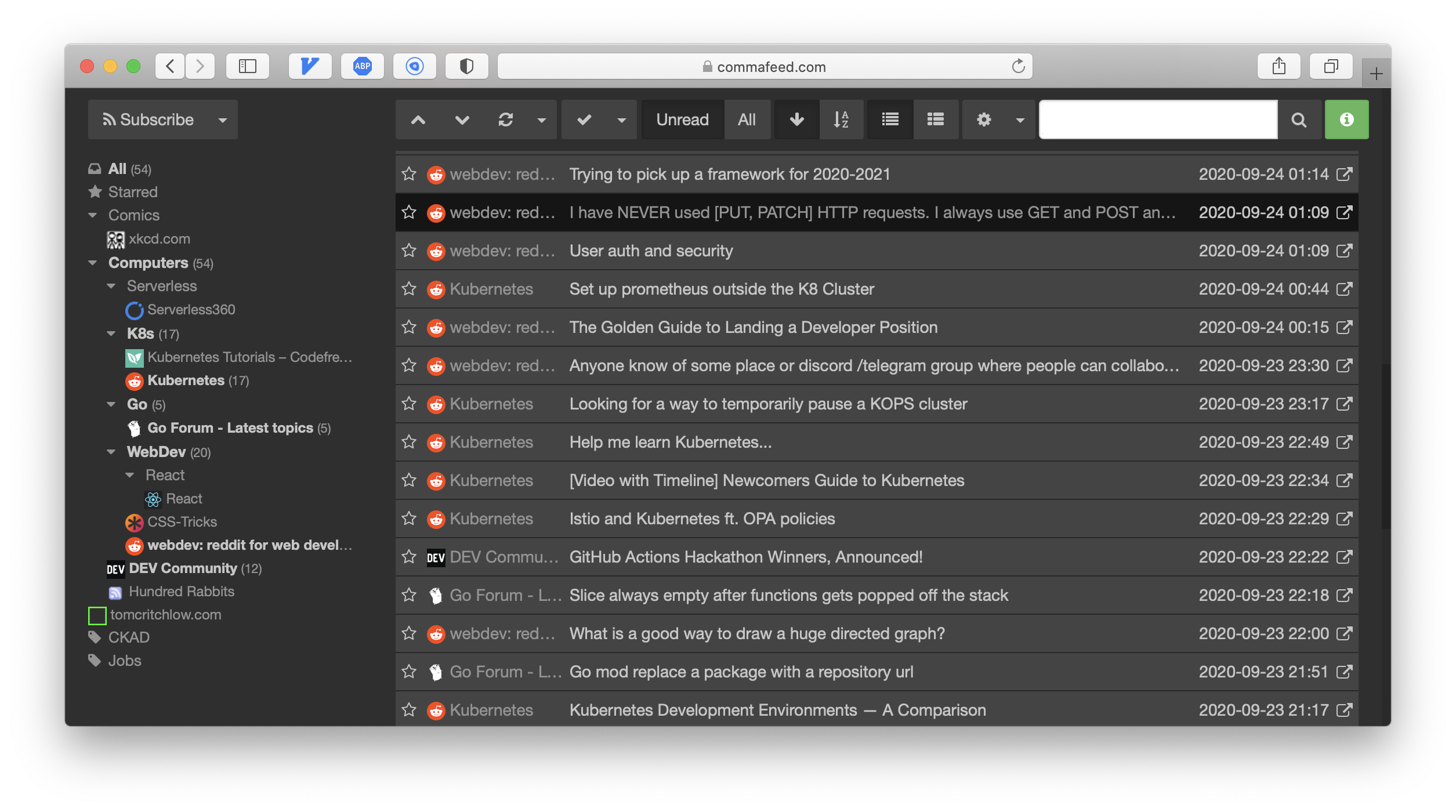The width and height of the screenshot is (1456, 812).
Task: Open the green info button
Action: point(1347,119)
